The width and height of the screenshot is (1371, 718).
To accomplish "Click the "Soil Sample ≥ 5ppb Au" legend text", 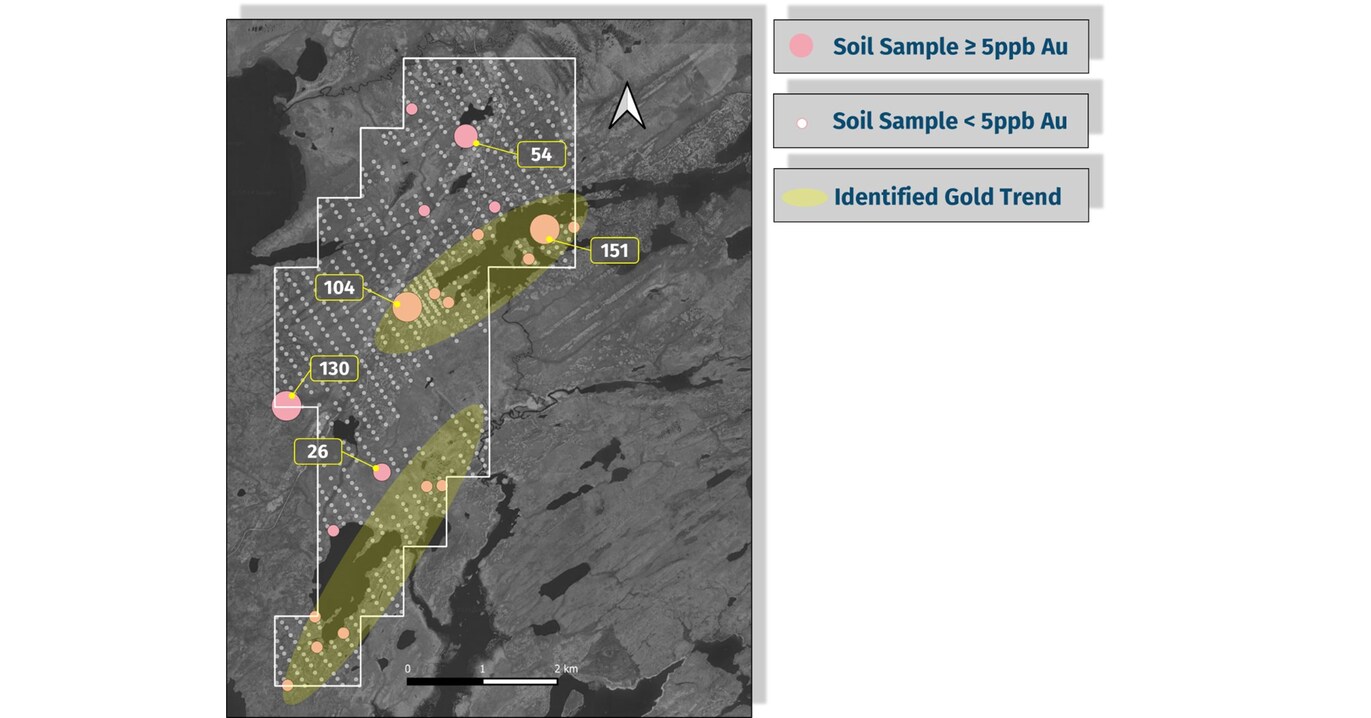I will [x=949, y=46].
